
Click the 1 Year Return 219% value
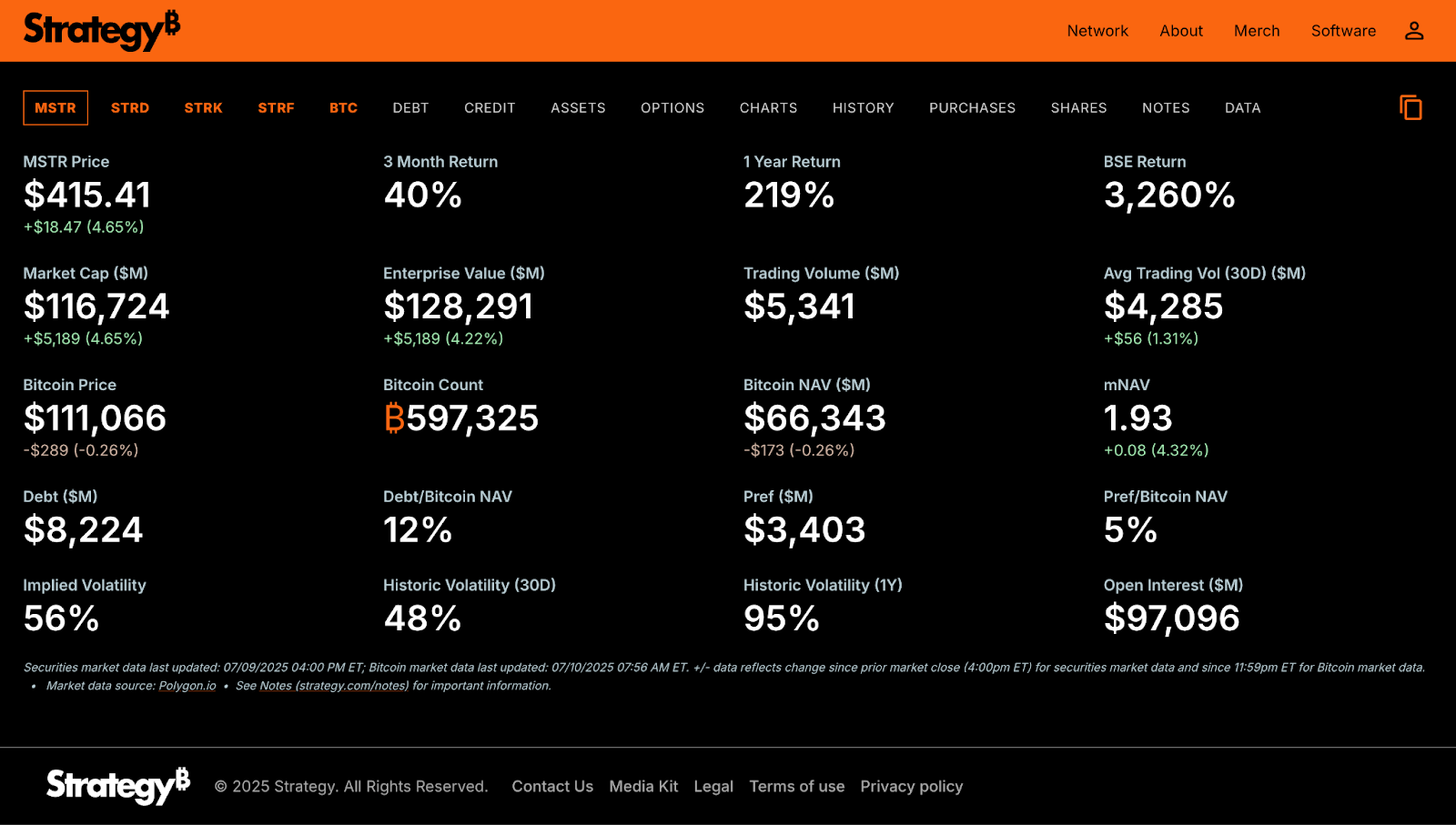coord(789,195)
